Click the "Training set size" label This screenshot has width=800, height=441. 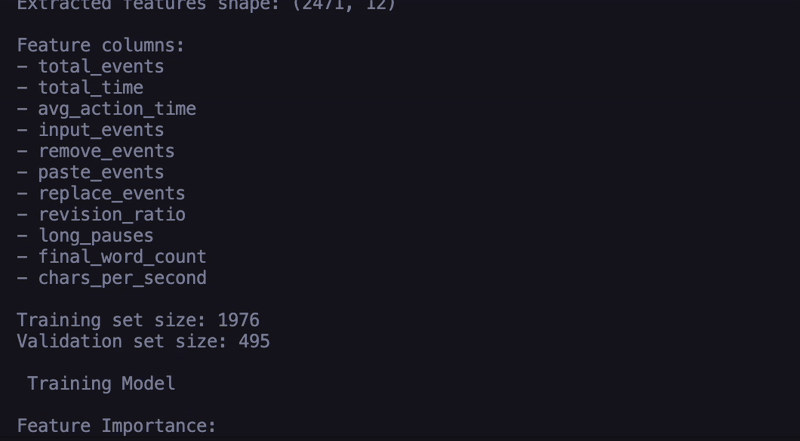click(106, 320)
